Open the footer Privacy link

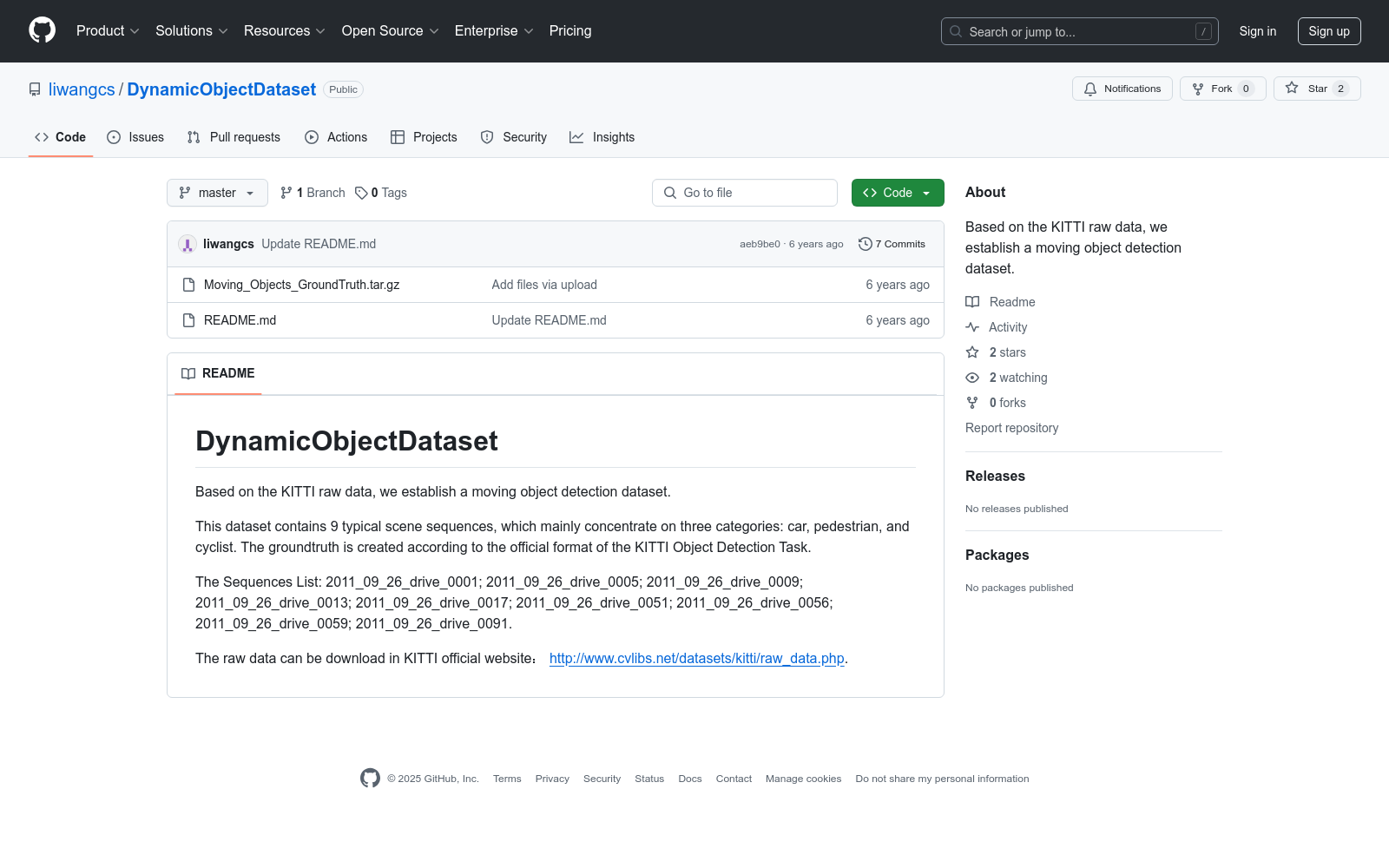pos(552,779)
